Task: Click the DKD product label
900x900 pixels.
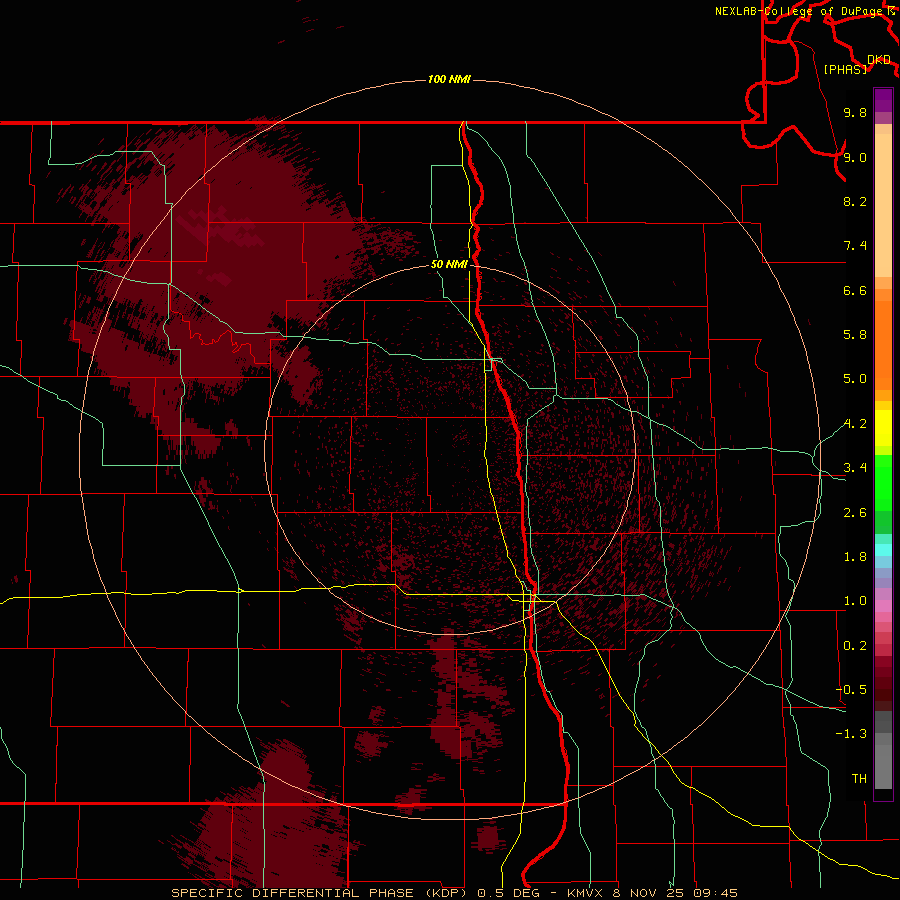Action: [879, 60]
